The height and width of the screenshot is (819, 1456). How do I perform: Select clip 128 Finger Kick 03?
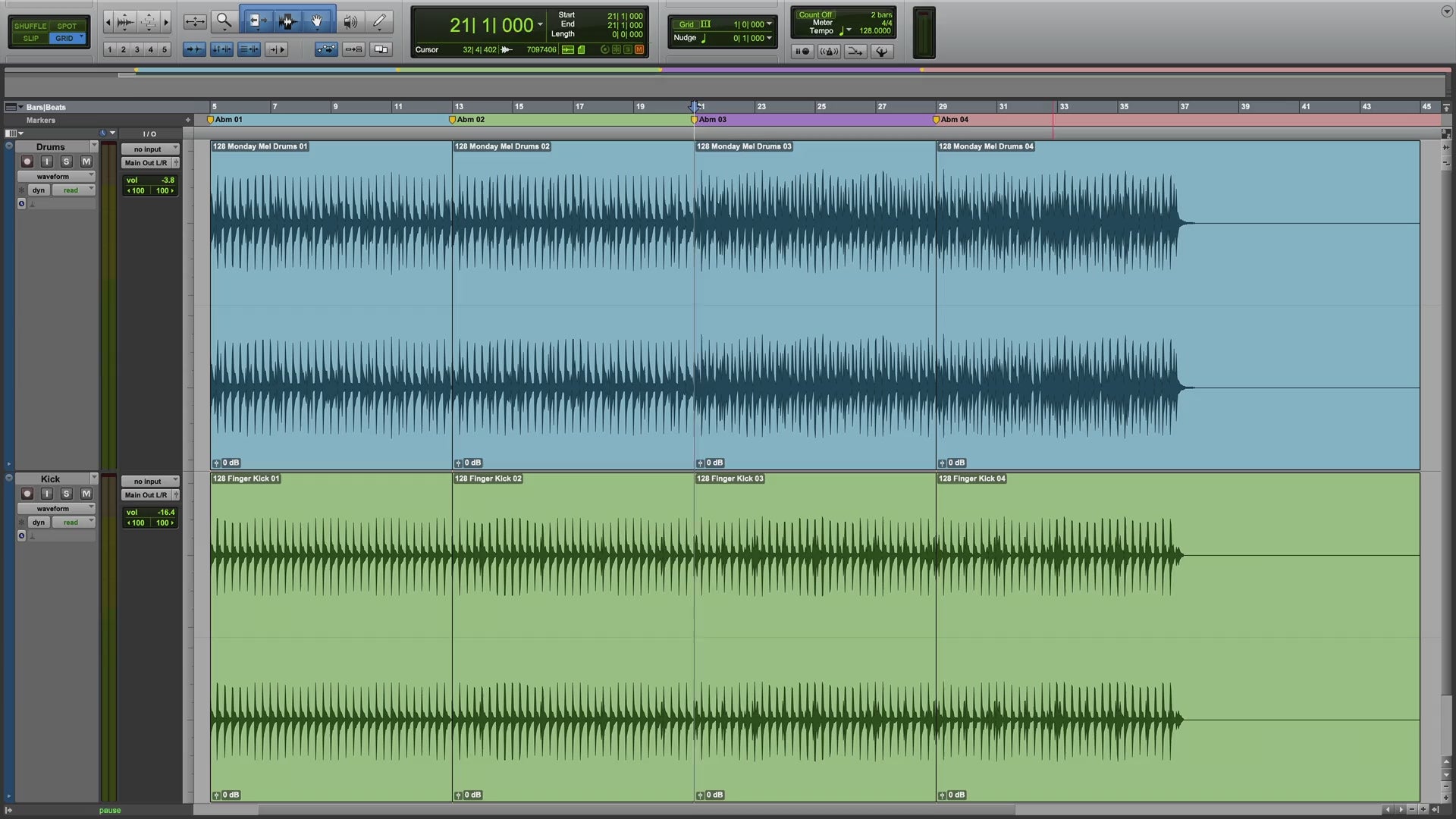point(814,636)
